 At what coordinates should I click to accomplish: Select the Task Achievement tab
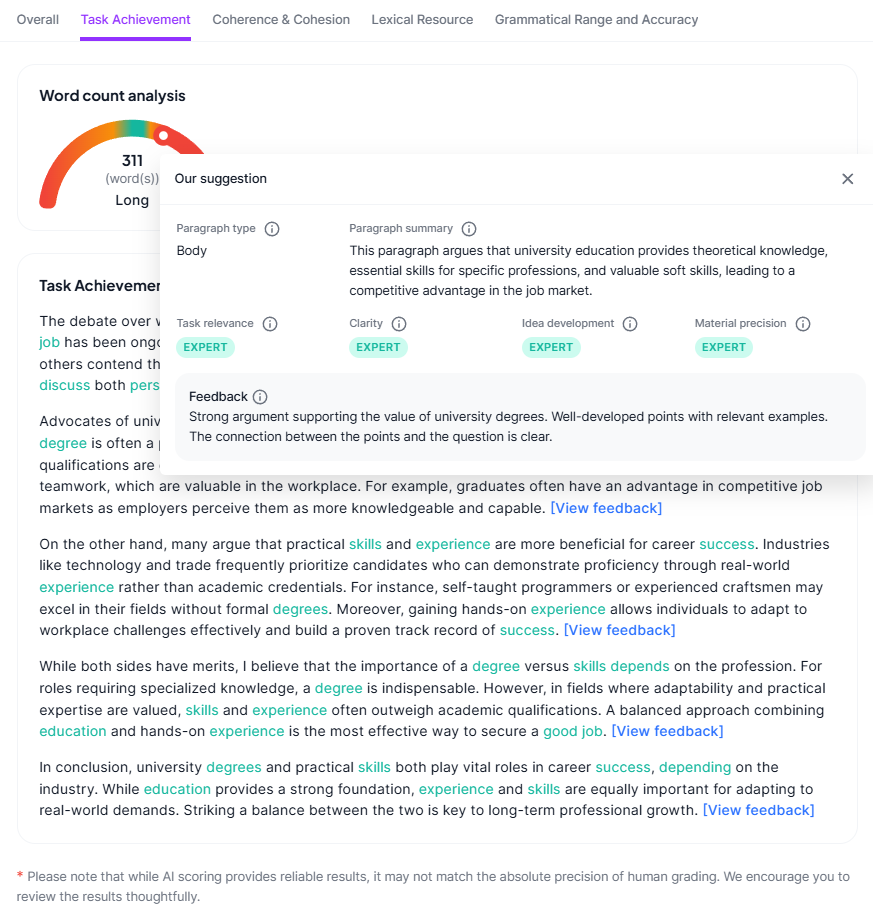click(136, 20)
